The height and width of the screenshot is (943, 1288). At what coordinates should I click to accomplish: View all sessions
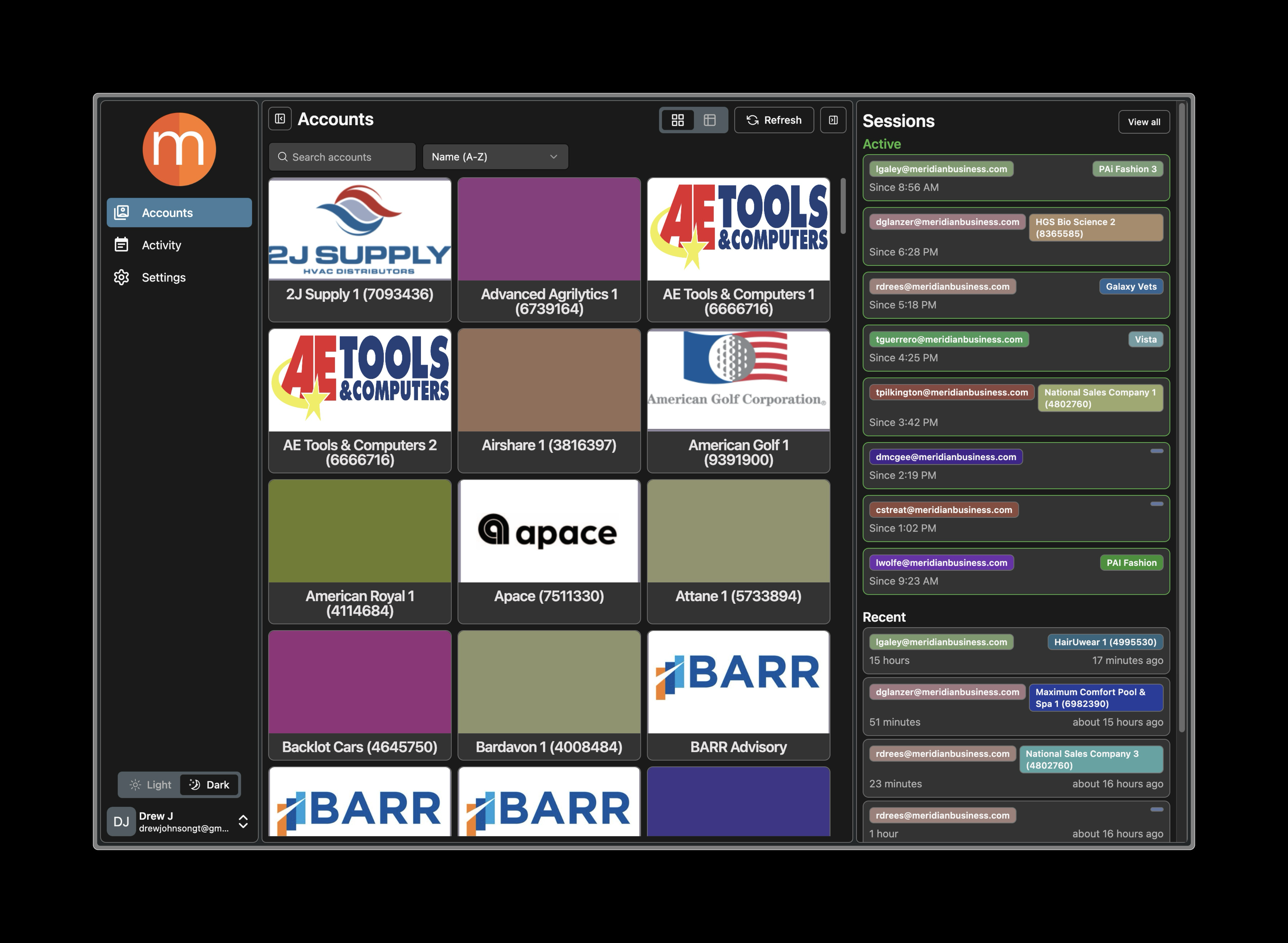[1144, 122]
